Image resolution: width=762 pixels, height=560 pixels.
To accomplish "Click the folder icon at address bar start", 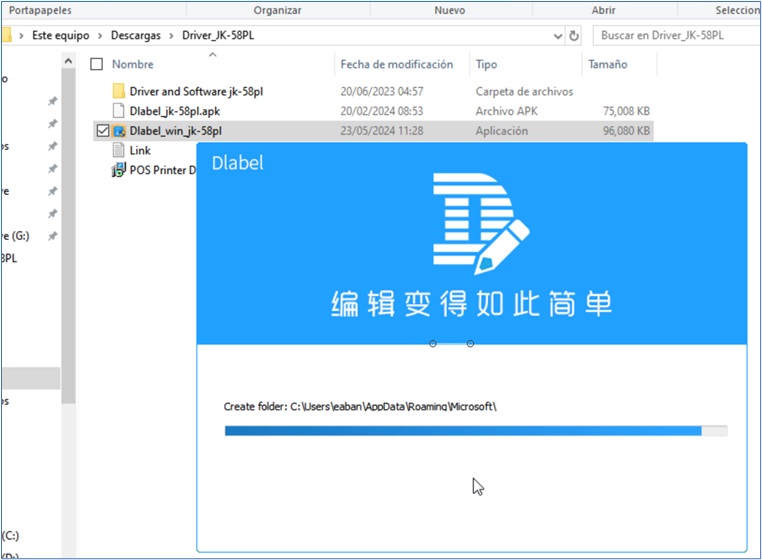I will pyautogui.click(x=6, y=35).
